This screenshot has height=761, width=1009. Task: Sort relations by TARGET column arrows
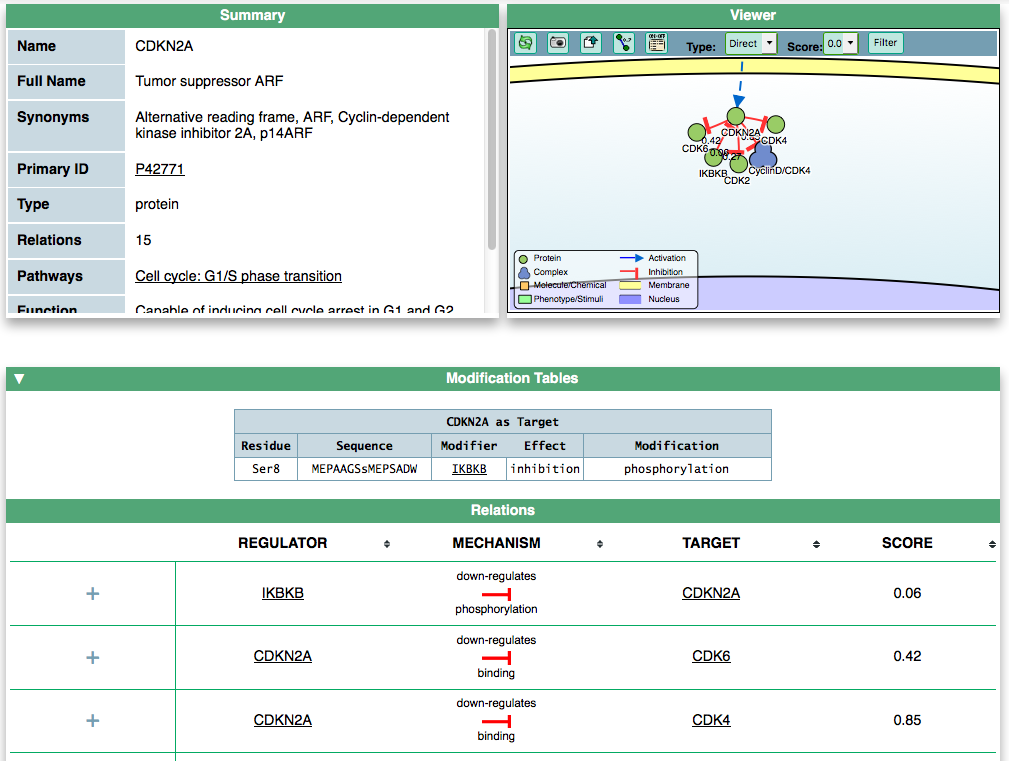pyautogui.click(x=816, y=544)
